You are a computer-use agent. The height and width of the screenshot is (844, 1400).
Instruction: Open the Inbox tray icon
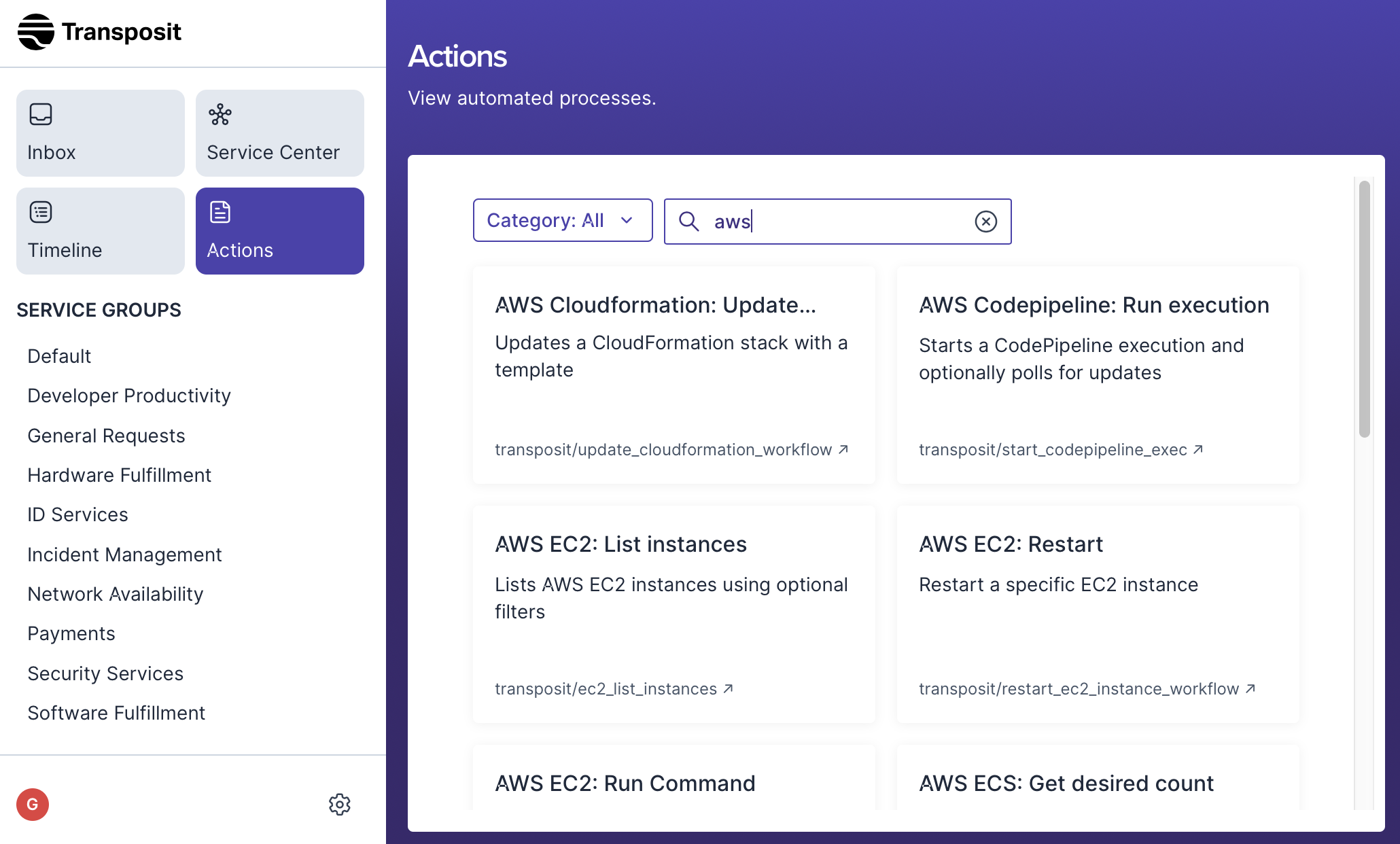(x=41, y=114)
